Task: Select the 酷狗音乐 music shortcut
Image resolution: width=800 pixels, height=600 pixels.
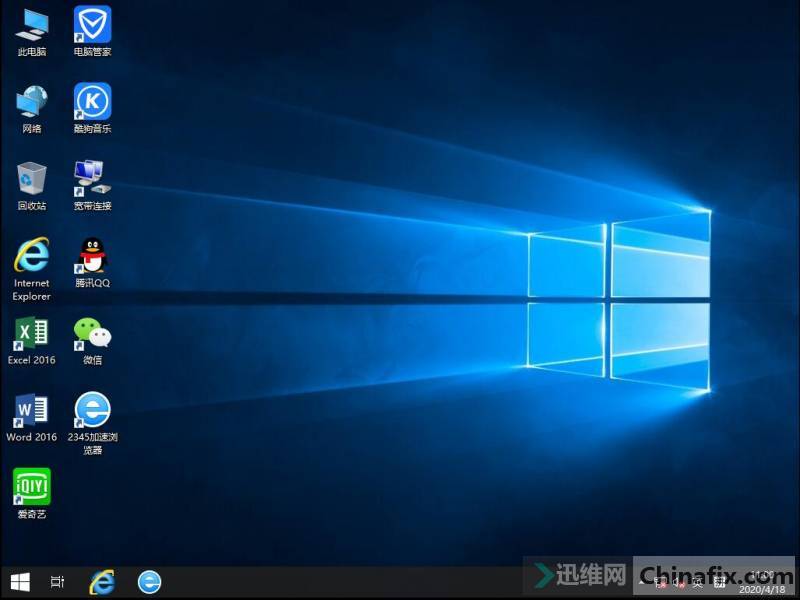Action: [x=92, y=109]
